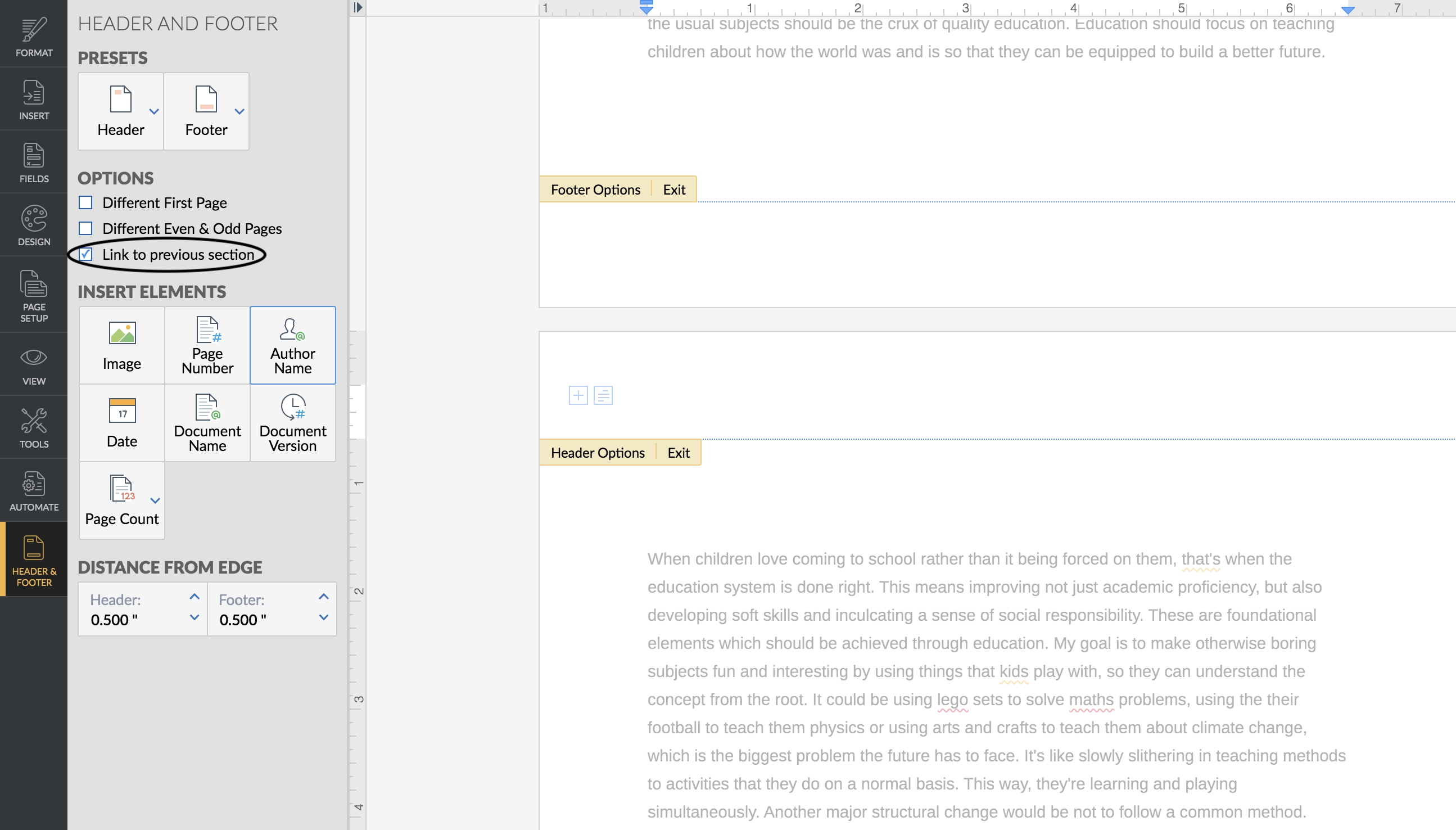Uncheck Link to previous section
Image resolution: width=1456 pixels, height=830 pixels.
click(x=85, y=254)
